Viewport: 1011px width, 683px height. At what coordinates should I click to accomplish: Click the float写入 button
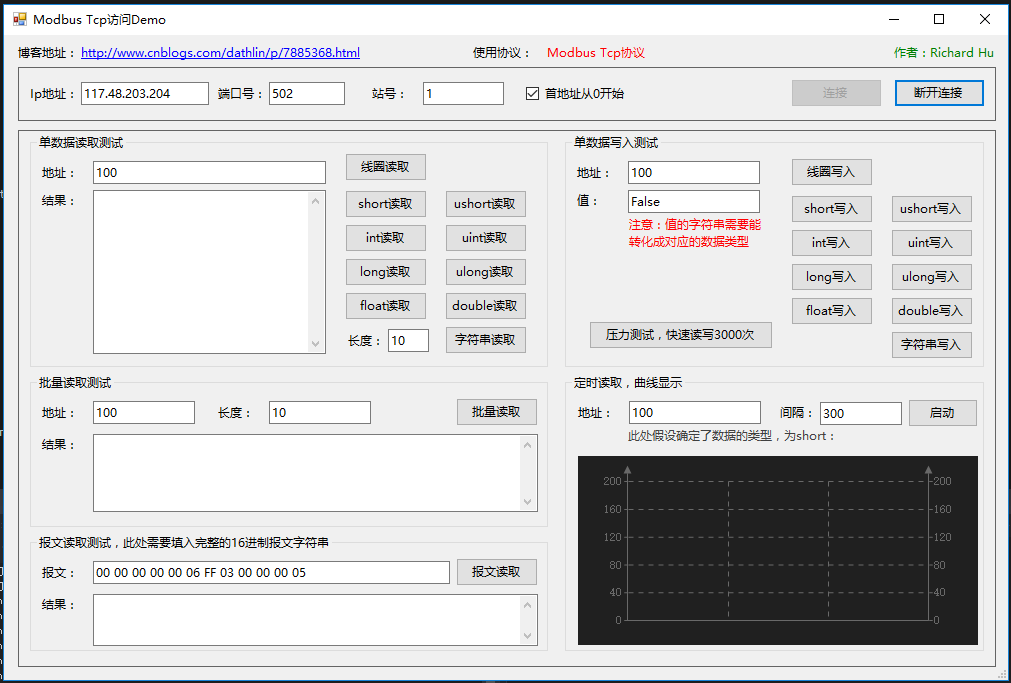coord(832,311)
